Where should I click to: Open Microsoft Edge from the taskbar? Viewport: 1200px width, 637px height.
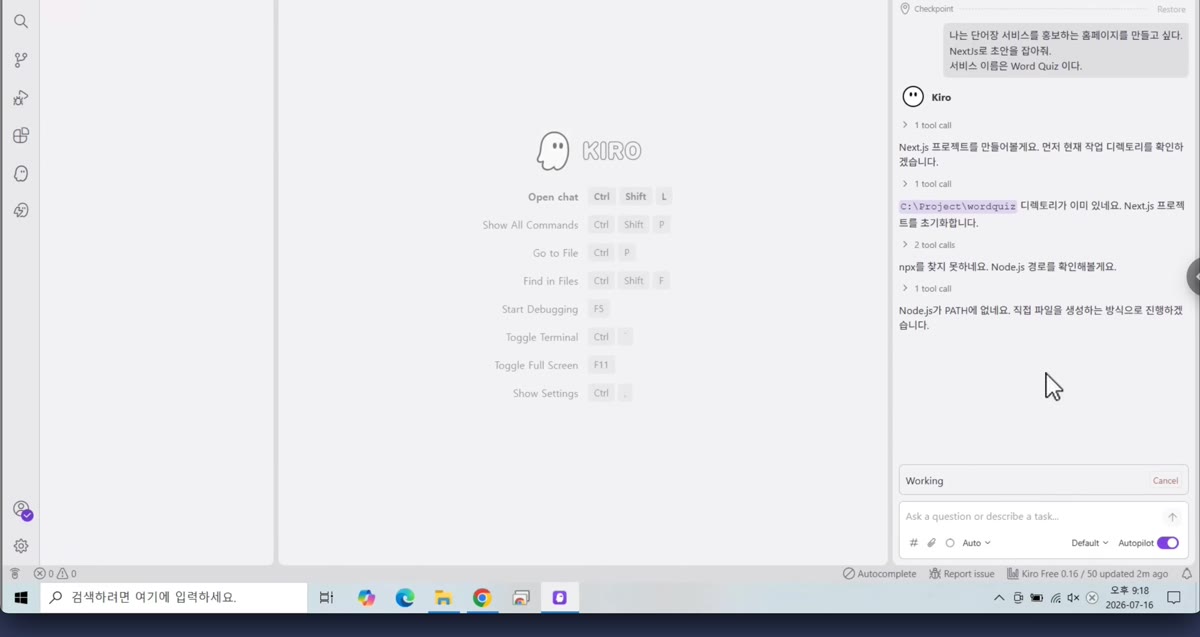404,598
